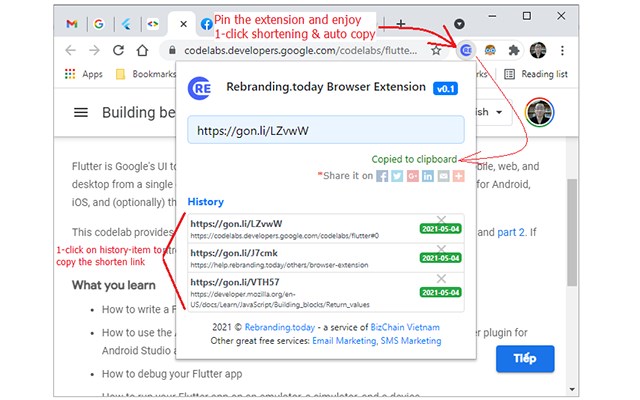The height and width of the screenshot is (400, 640).
Task: Bookmark this page with the star
Action: (436, 50)
